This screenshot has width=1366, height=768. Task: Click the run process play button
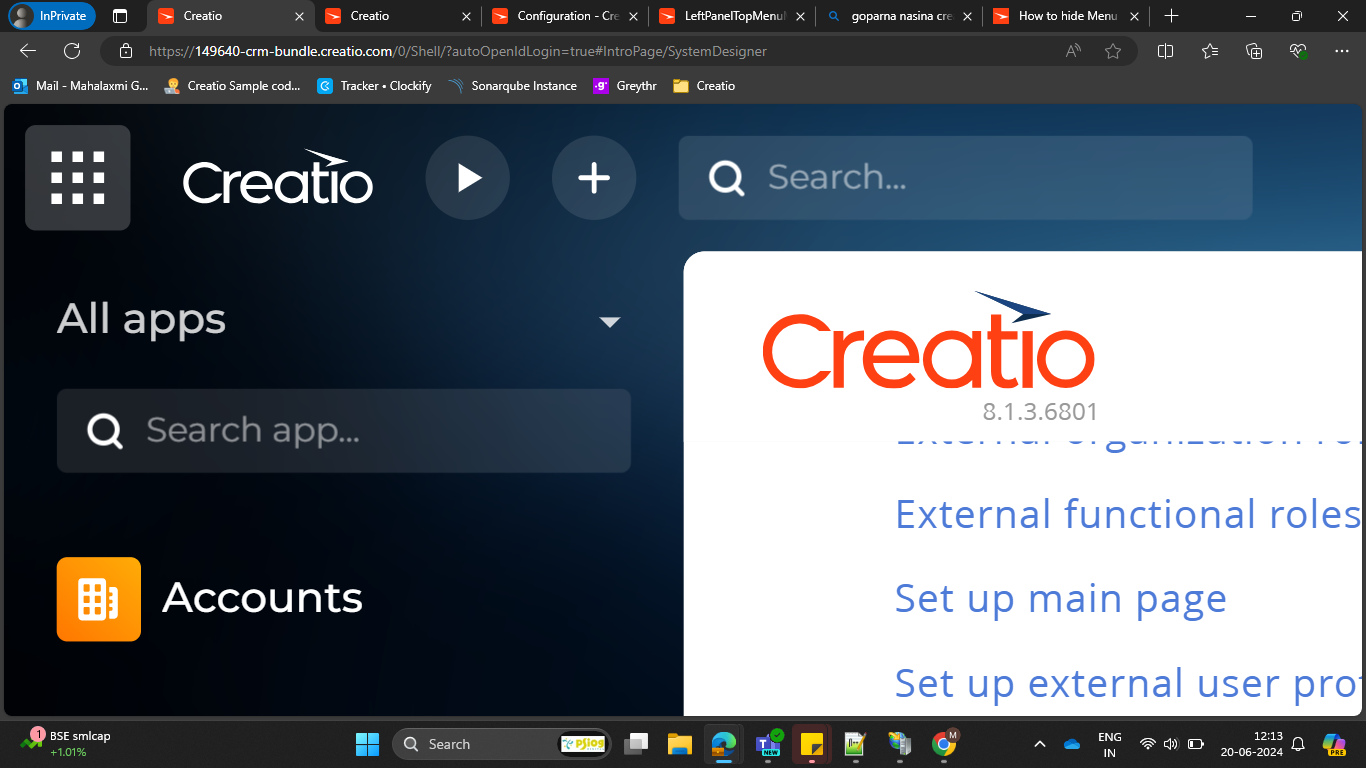pyautogui.click(x=468, y=178)
